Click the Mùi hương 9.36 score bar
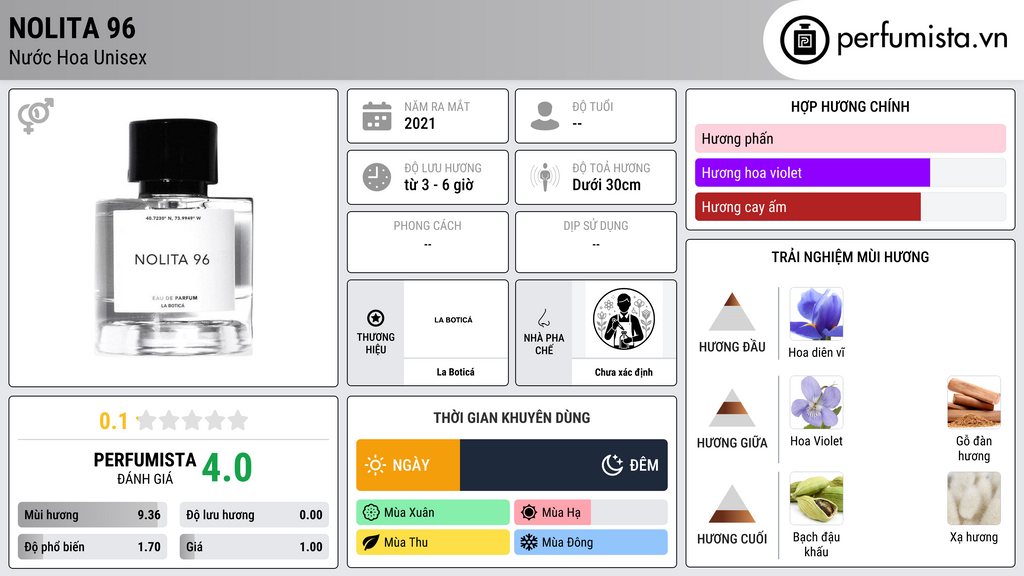Viewport: 1024px width, 576px height. 92,515
